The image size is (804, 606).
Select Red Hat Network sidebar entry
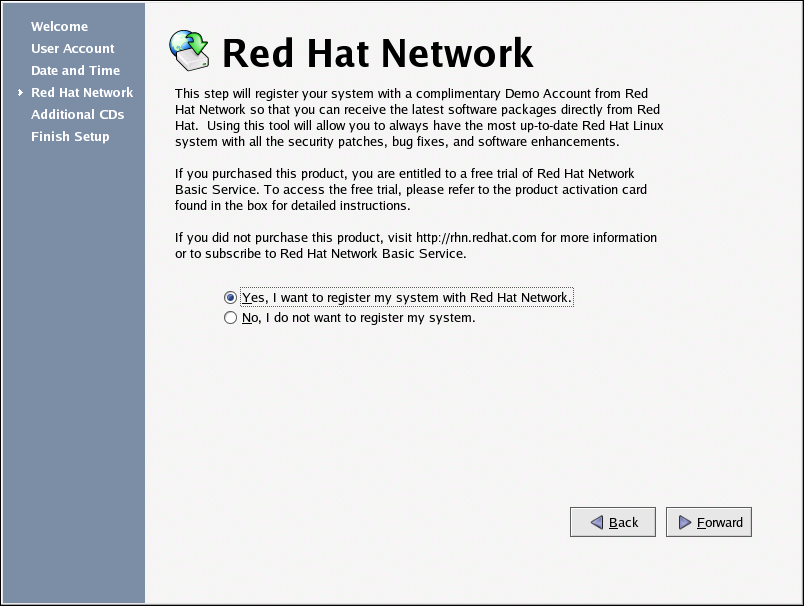point(81,93)
